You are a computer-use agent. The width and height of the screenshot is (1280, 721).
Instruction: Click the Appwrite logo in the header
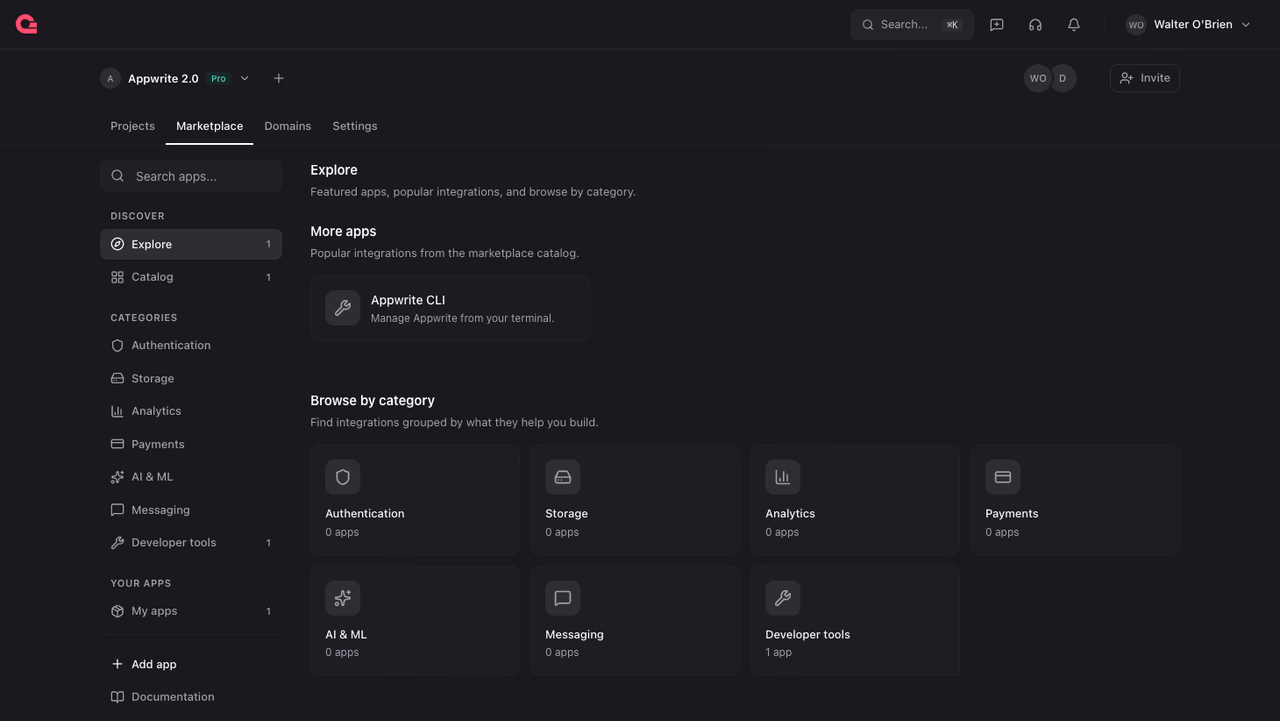(27, 24)
